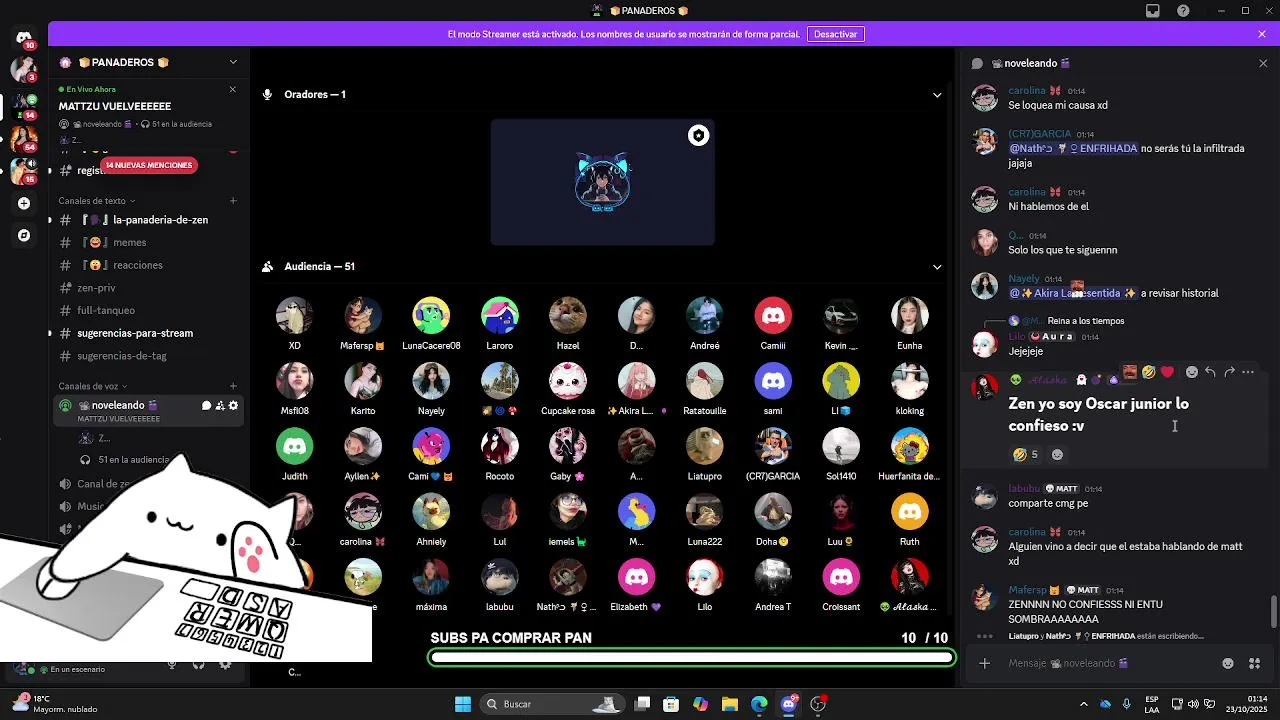
Task: Open the emoji picker in chat box
Action: click(x=1228, y=663)
